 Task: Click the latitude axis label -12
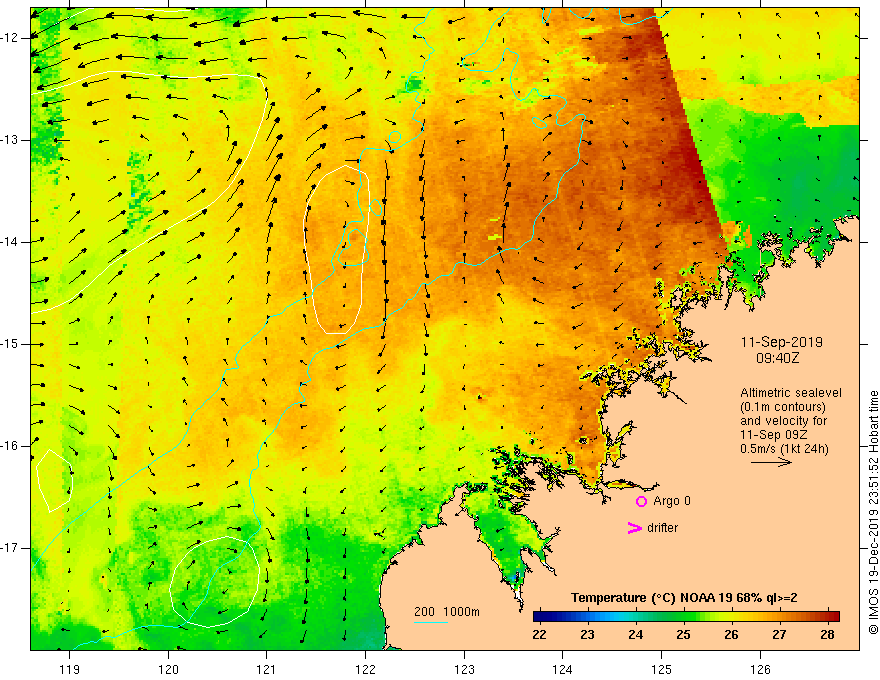click(x=10, y=38)
